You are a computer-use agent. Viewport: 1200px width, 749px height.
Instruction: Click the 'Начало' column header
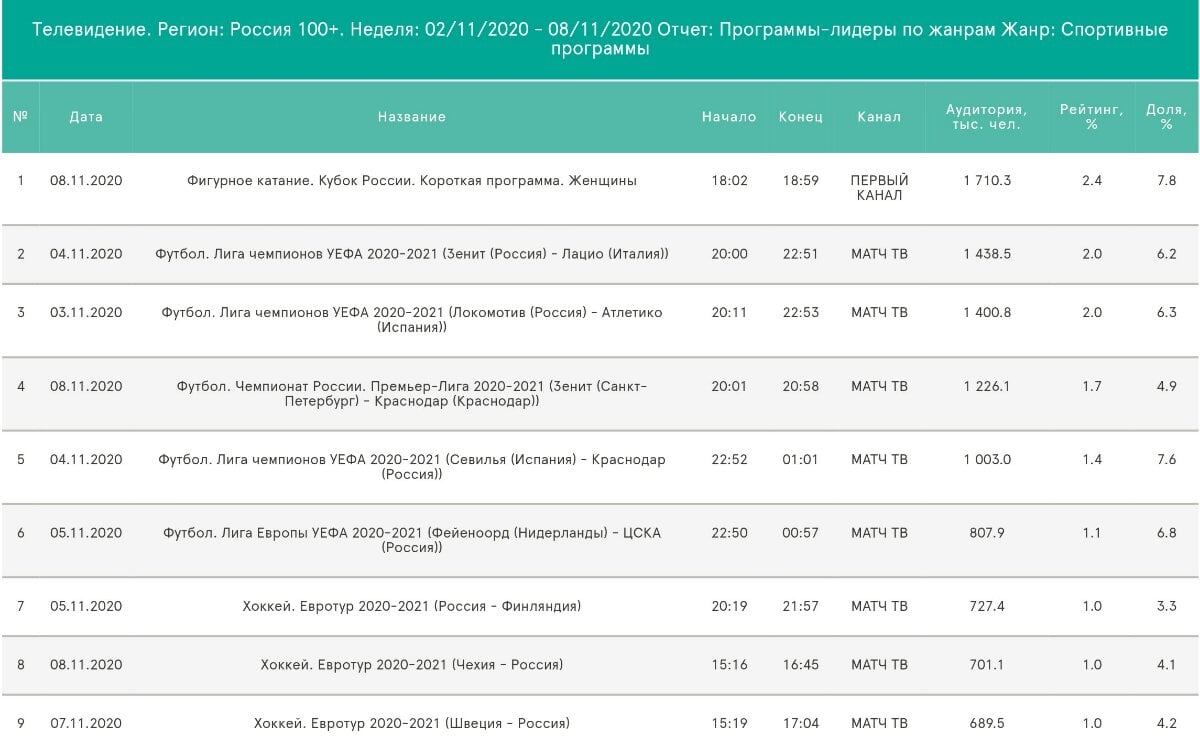pyautogui.click(x=730, y=117)
